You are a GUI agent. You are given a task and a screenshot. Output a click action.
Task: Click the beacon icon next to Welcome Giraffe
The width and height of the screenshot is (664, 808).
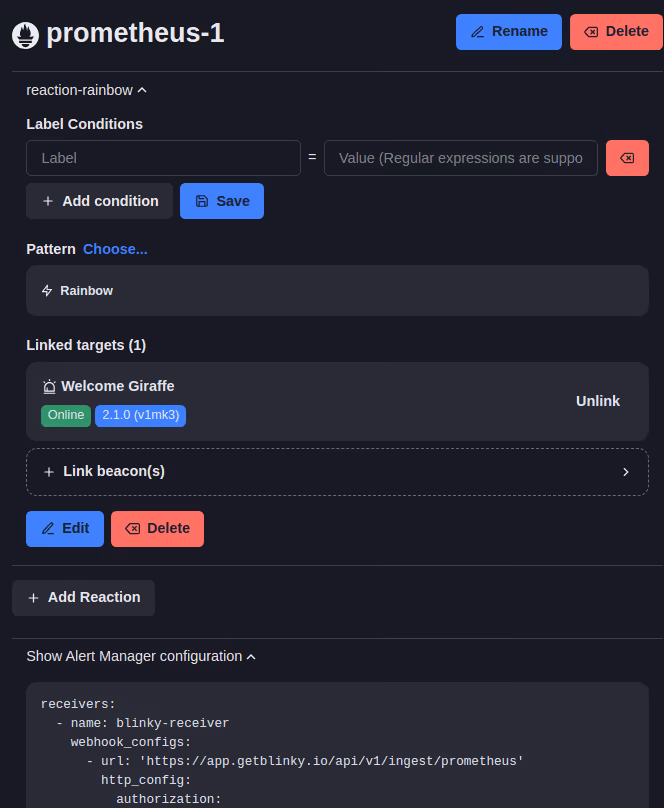(49, 387)
